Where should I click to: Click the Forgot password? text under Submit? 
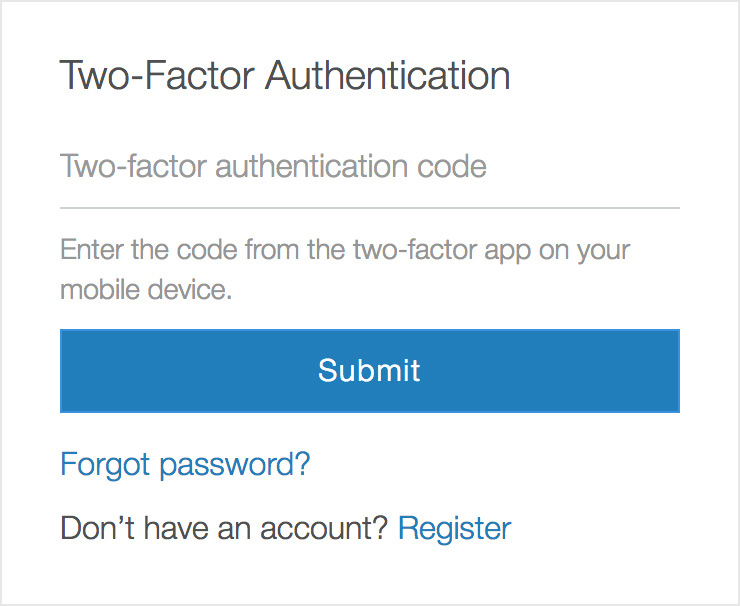coord(185,464)
